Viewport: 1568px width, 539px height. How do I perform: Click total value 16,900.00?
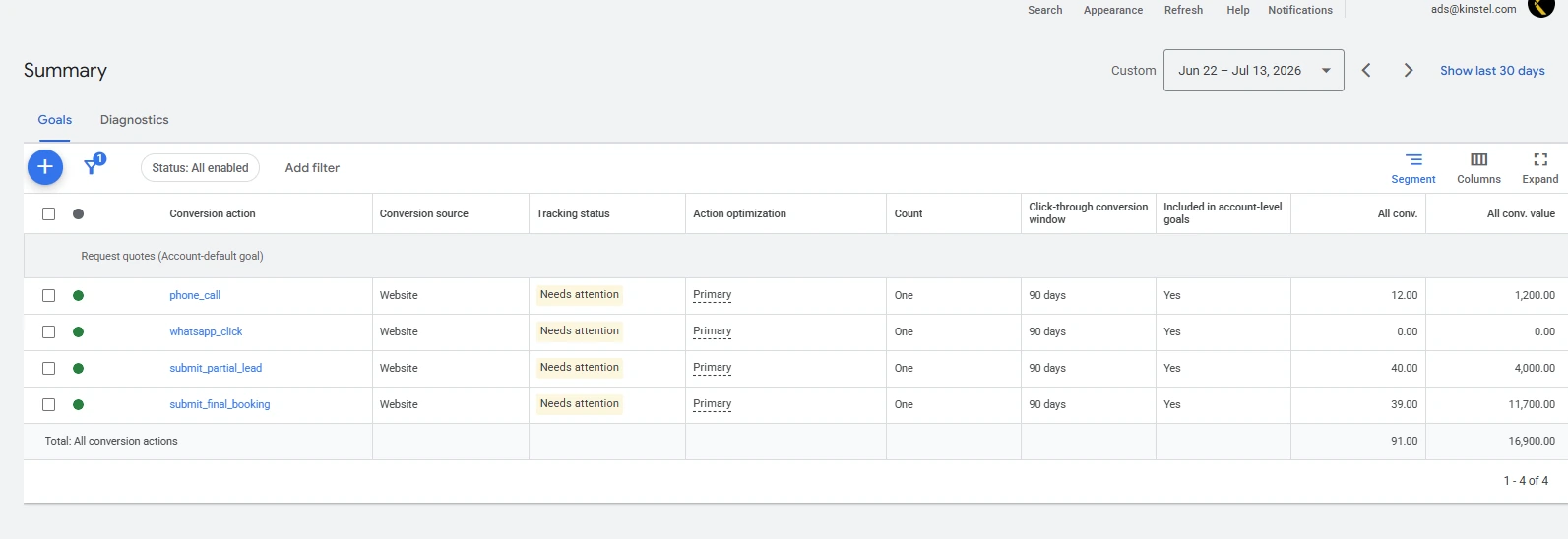(1532, 441)
